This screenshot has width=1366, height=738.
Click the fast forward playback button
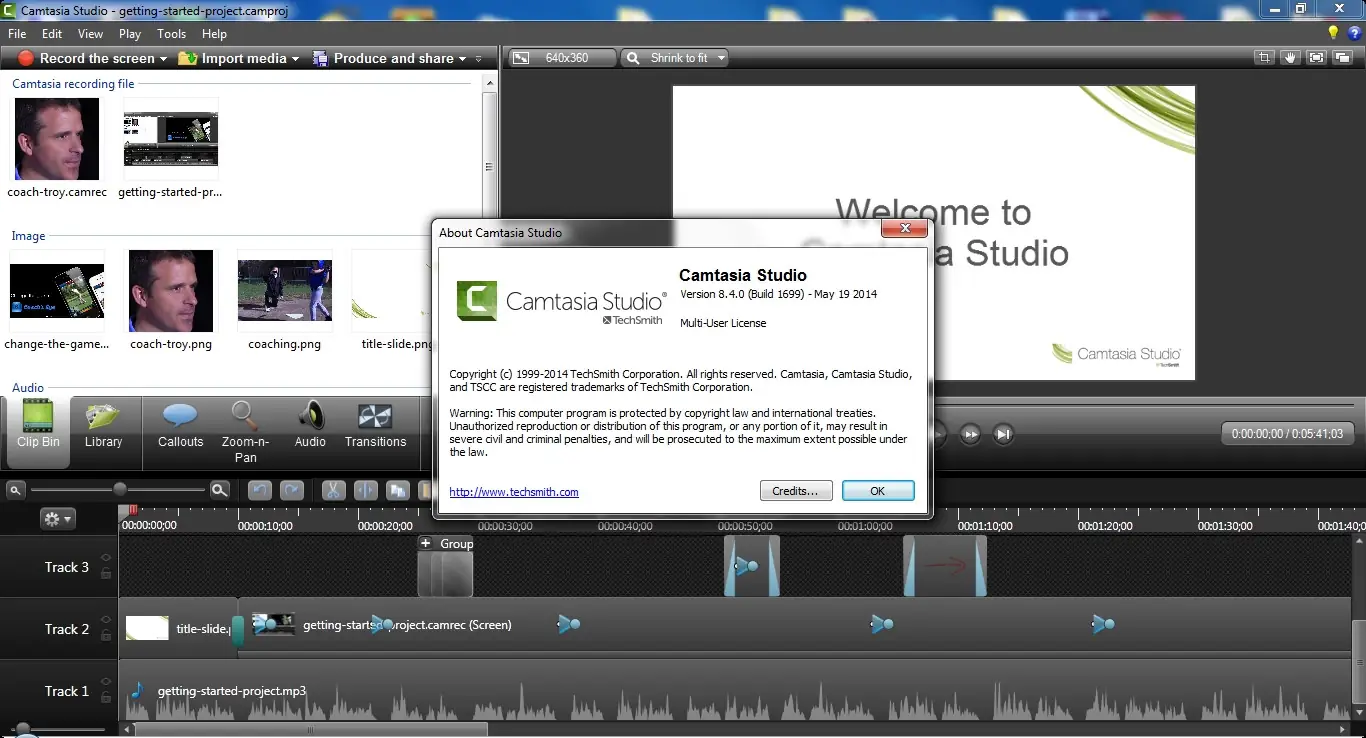[970, 434]
